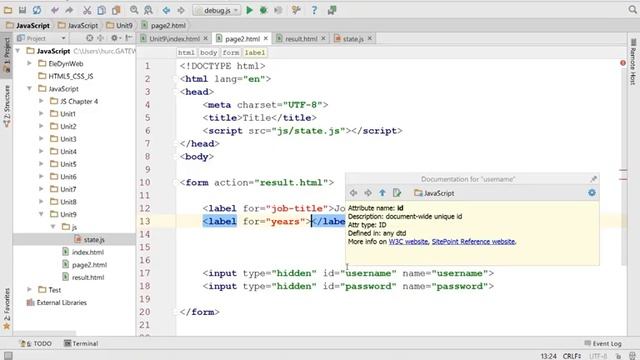Click the Find magnifier icon
640x360 pixels.
point(134,10)
